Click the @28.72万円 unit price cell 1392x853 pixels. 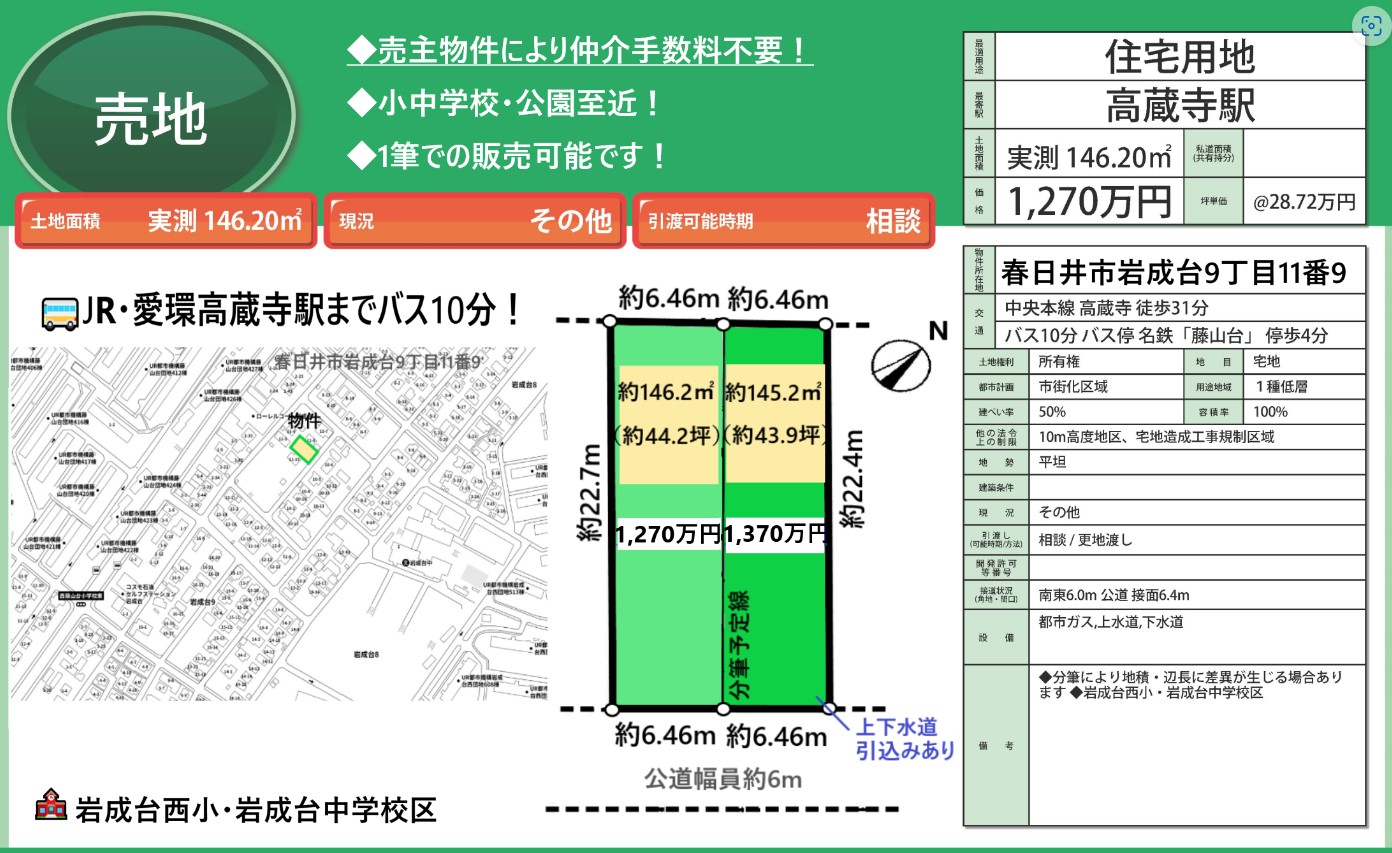coord(1304,202)
